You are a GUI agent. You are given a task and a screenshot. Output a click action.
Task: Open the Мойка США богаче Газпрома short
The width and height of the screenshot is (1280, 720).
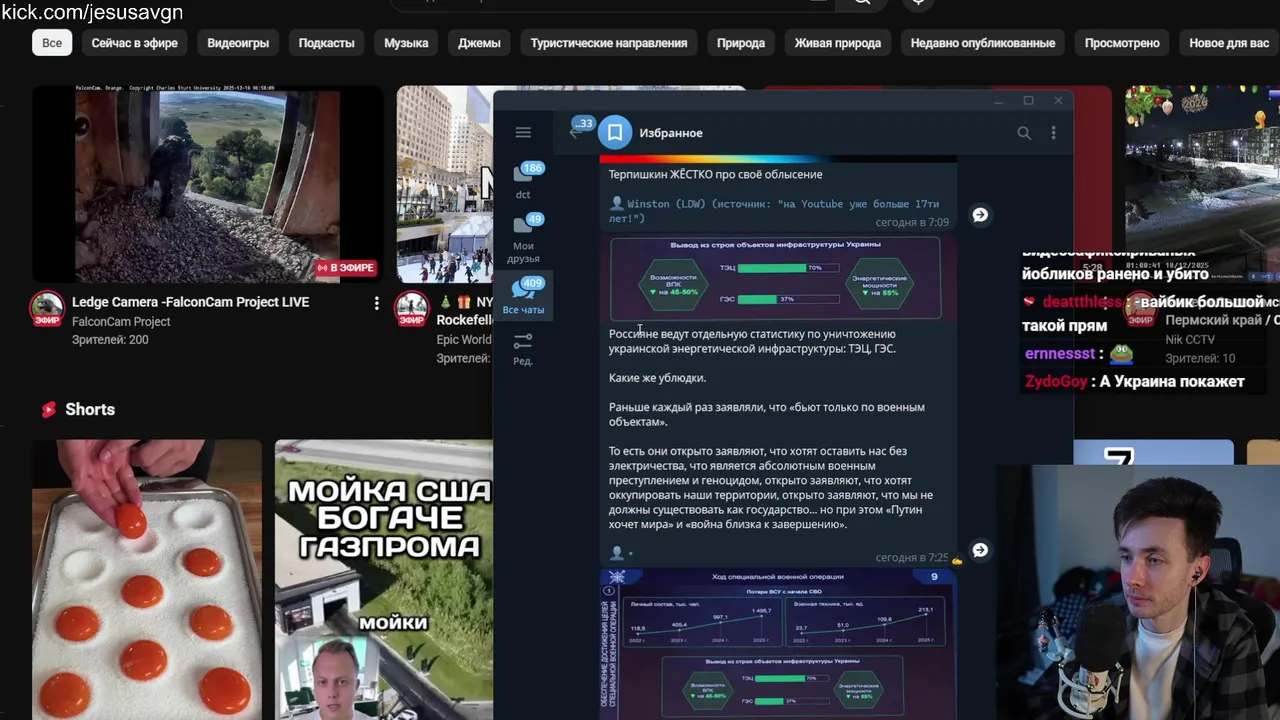pyautogui.click(x=384, y=580)
